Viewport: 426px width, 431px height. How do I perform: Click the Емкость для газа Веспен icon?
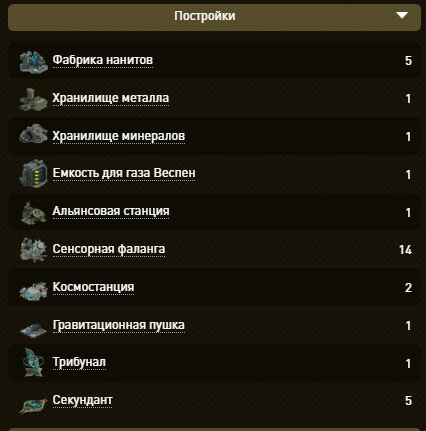pyautogui.click(x=33, y=173)
